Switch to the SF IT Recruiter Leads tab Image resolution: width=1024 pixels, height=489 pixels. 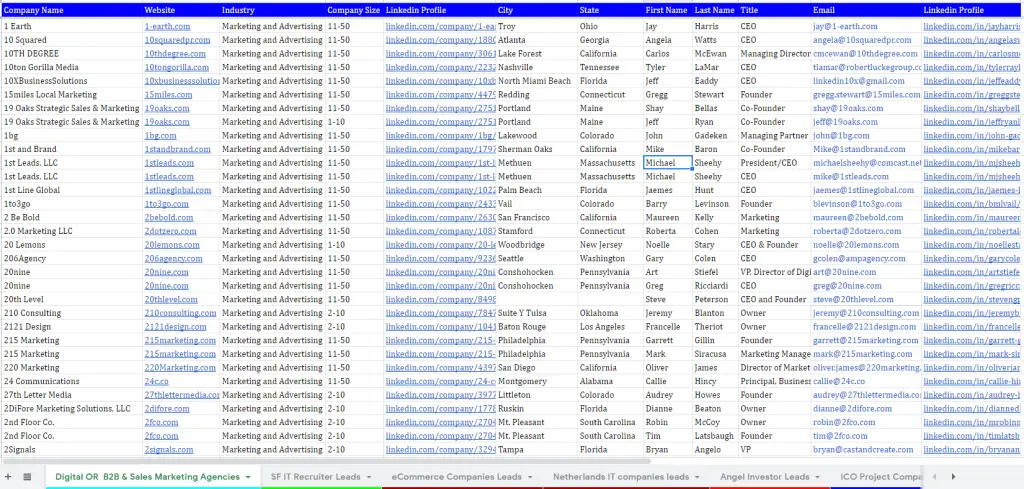tap(315, 477)
